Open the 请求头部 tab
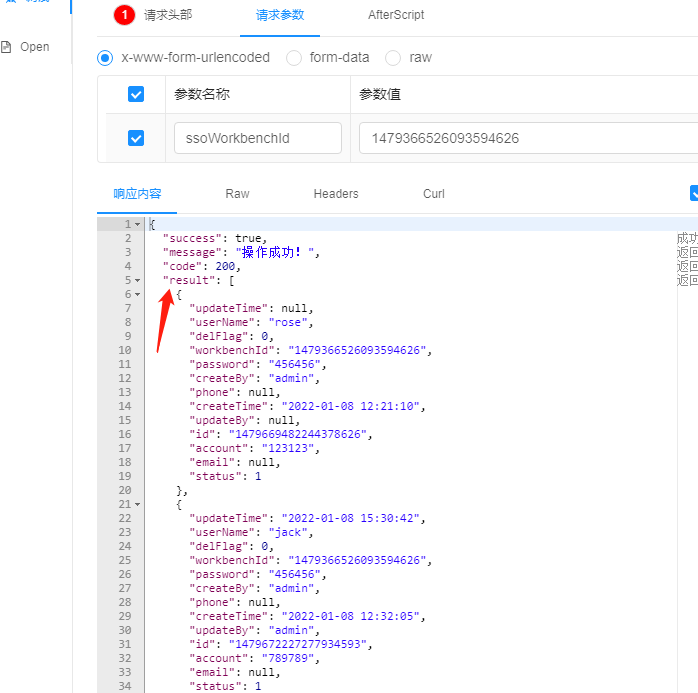Image resolution: width=698 pixels, height=693 pixels. point(168,15)
